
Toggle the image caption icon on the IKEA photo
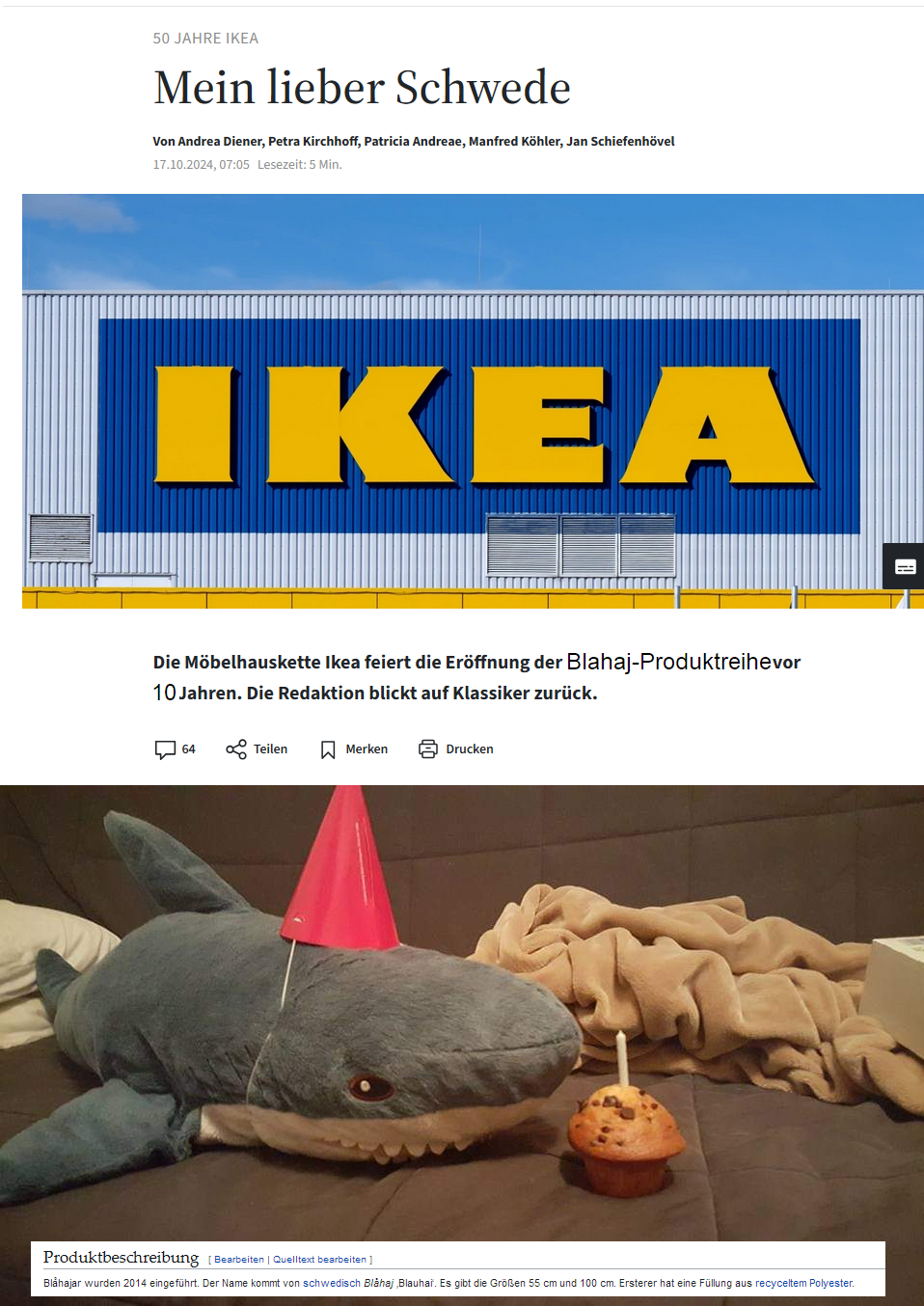click(905, 566)
